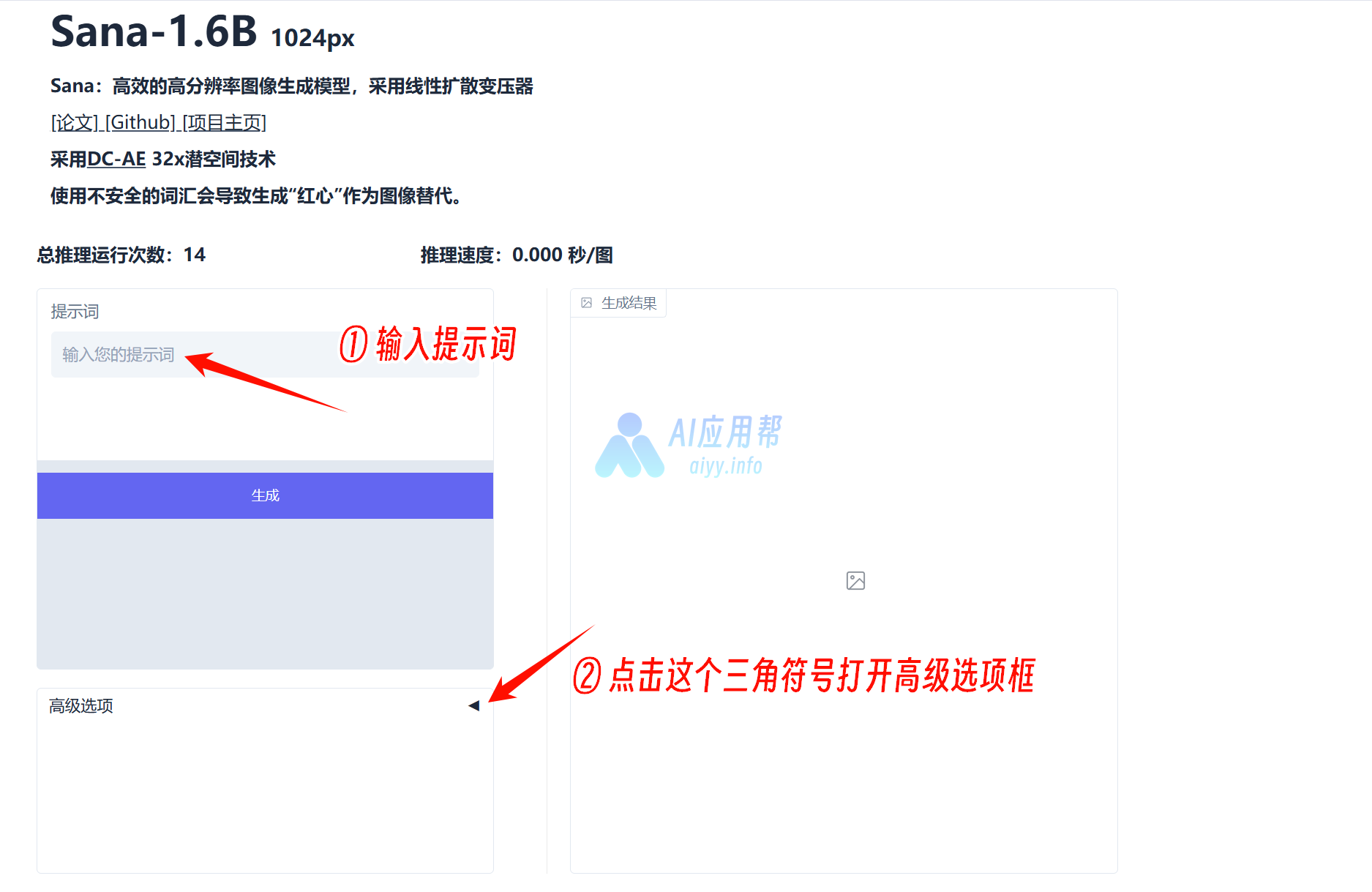Open the [Github] link
The height and width of the screenshot is (892, 1372).
tap(140, 122)
